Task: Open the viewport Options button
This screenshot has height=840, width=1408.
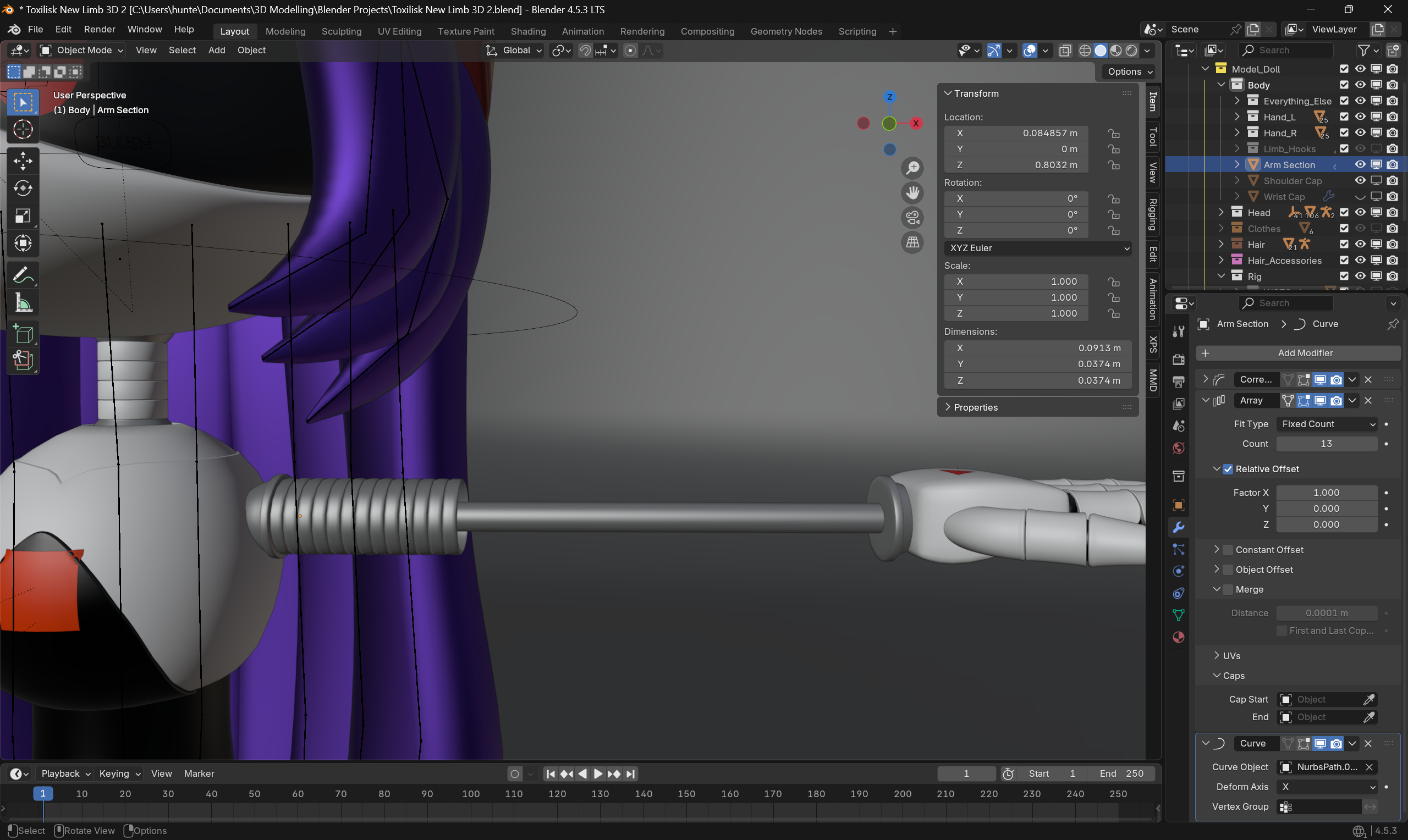Action: point(1130,71)
